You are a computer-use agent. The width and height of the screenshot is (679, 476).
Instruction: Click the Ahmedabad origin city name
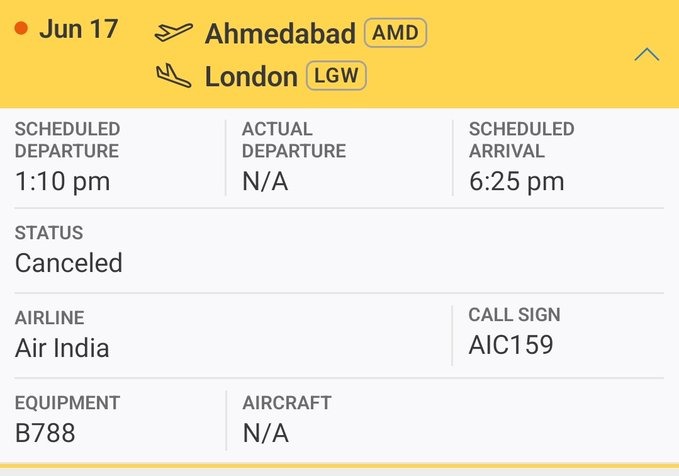(x=280, y=33)
